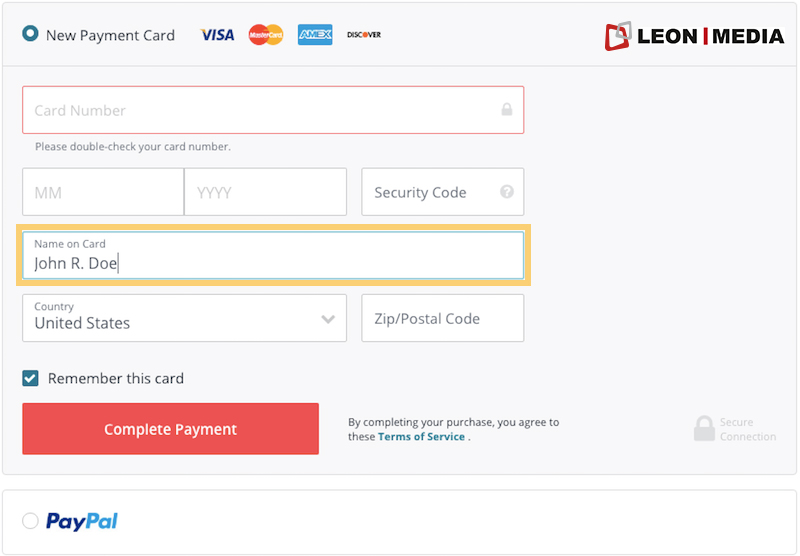800x556 pixels.
Task: Select the New Payment Card radio button
Action: [30, 34]
